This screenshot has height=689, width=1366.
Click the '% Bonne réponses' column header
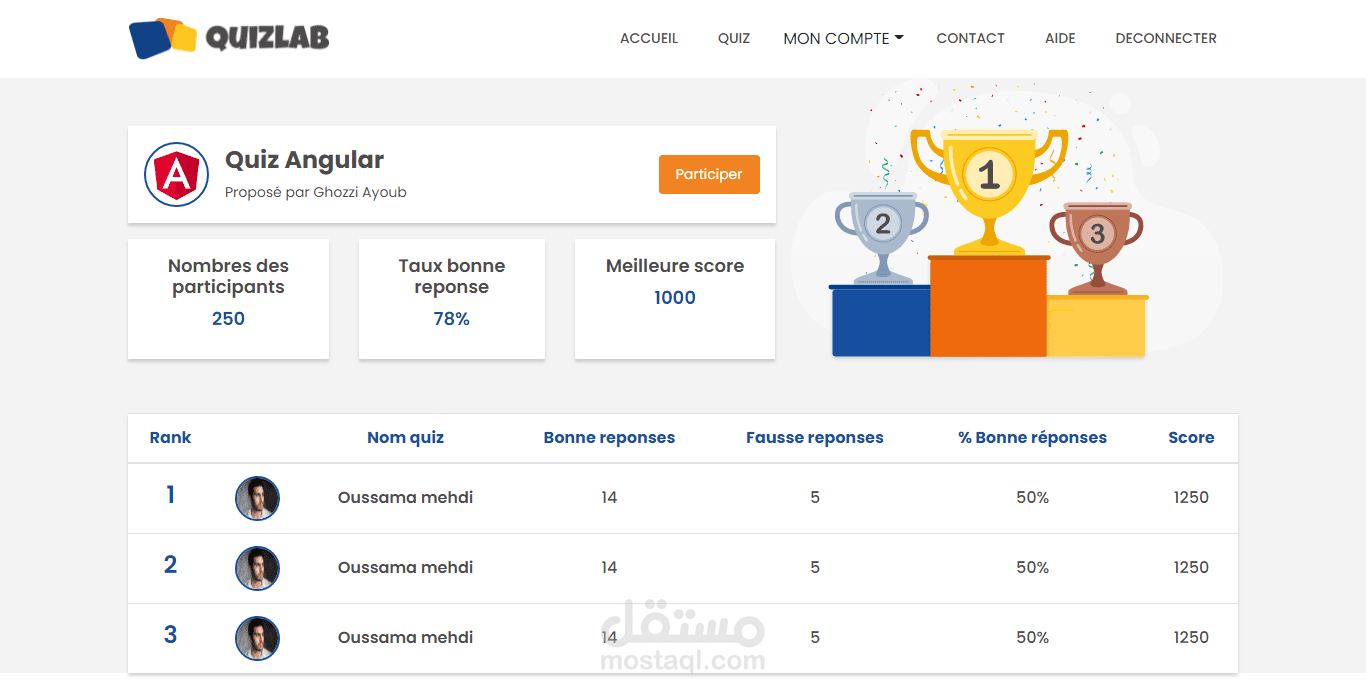point(1032,437)
